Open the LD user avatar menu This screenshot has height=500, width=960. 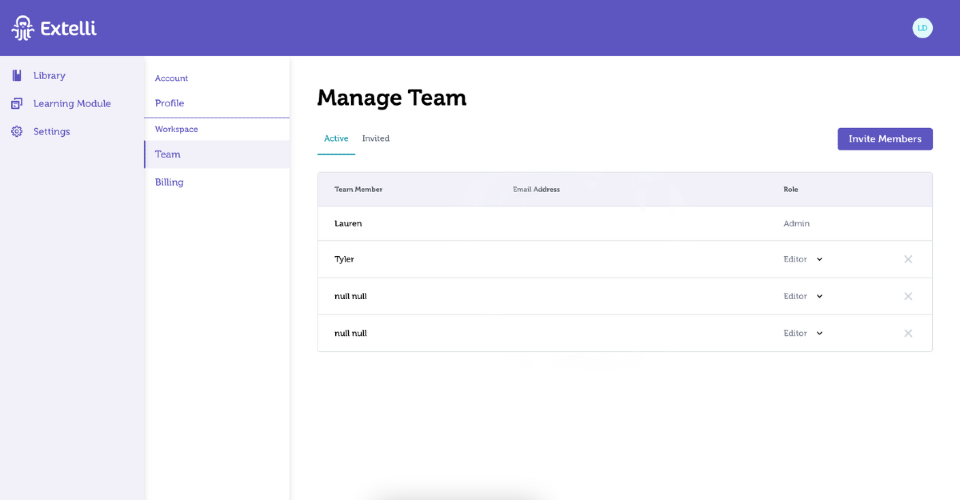922,28
